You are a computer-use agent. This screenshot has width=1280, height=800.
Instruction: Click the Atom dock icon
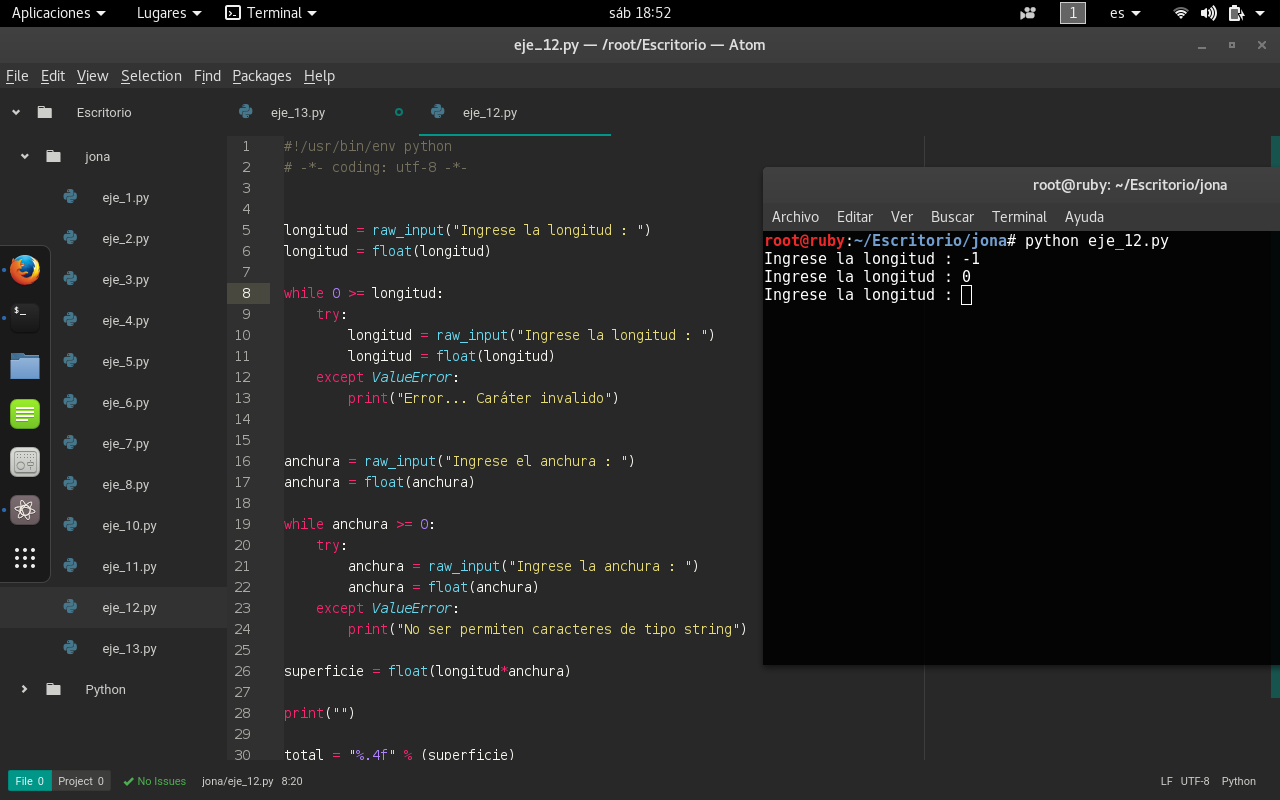[25, 510]
